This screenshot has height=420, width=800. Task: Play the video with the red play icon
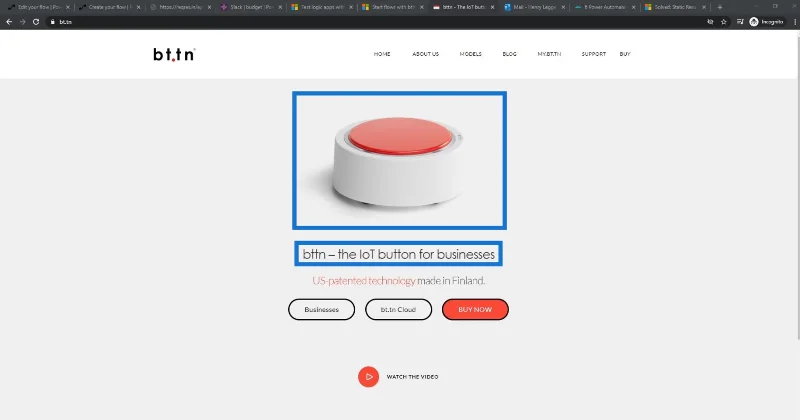click(368, 377)
